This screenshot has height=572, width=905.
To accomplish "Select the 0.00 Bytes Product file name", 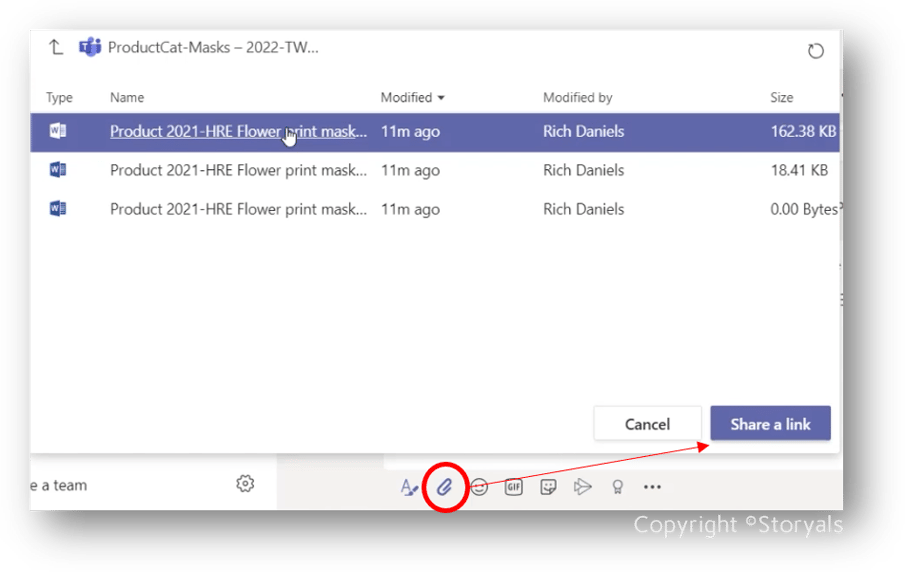I will [x=238, y=209].
